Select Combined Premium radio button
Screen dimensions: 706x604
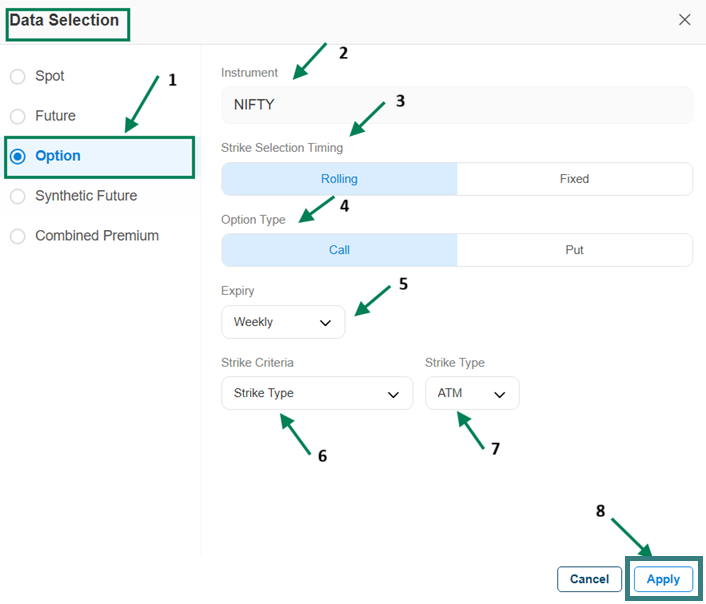18,236
